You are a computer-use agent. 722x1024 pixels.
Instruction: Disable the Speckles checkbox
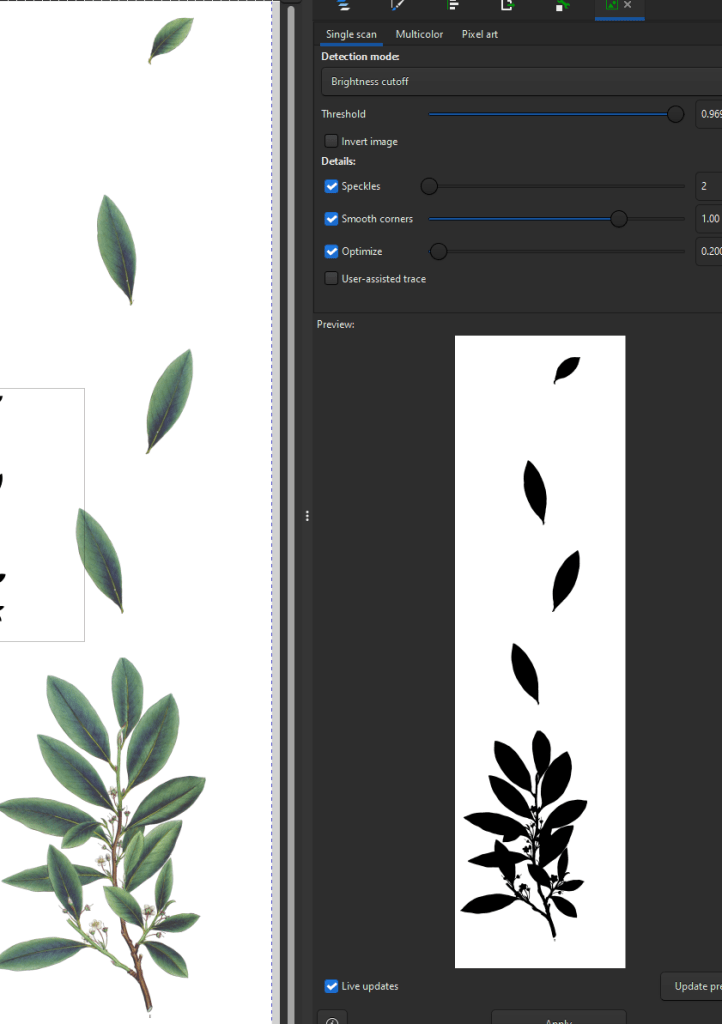[x=331, y=186]
